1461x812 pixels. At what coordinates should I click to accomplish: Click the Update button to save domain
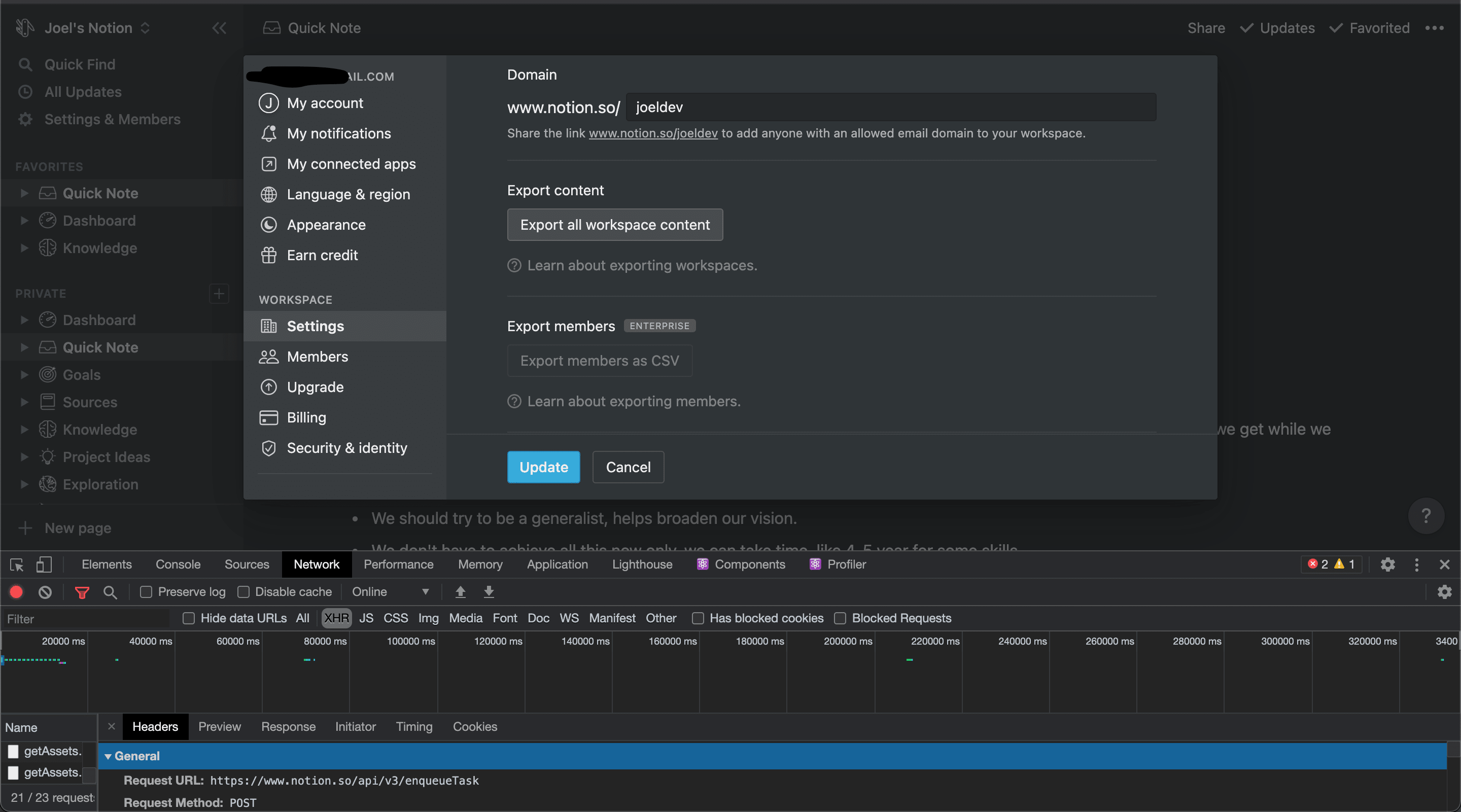pos(543,467)
